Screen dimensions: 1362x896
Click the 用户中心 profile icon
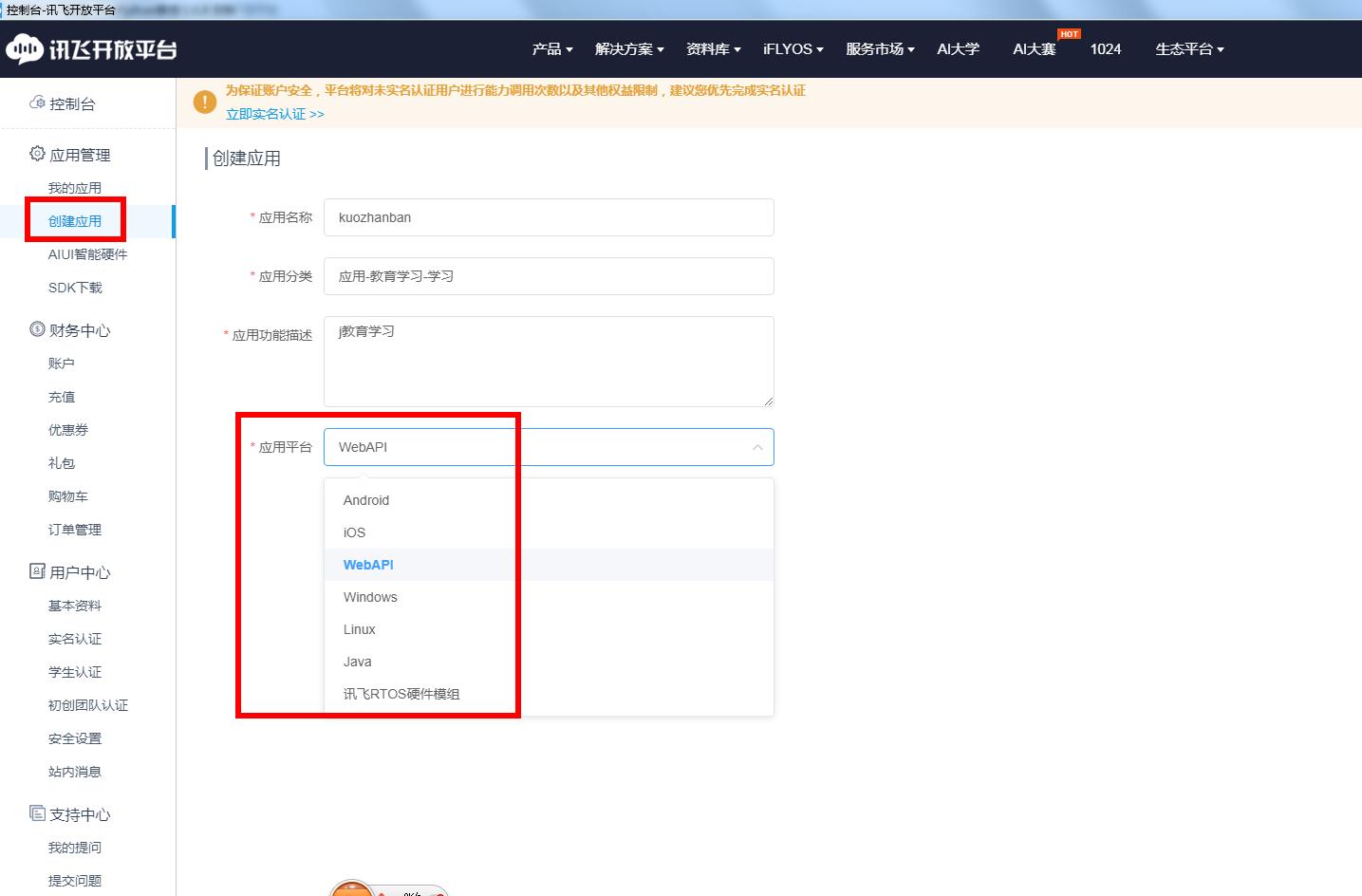(37, 571)
